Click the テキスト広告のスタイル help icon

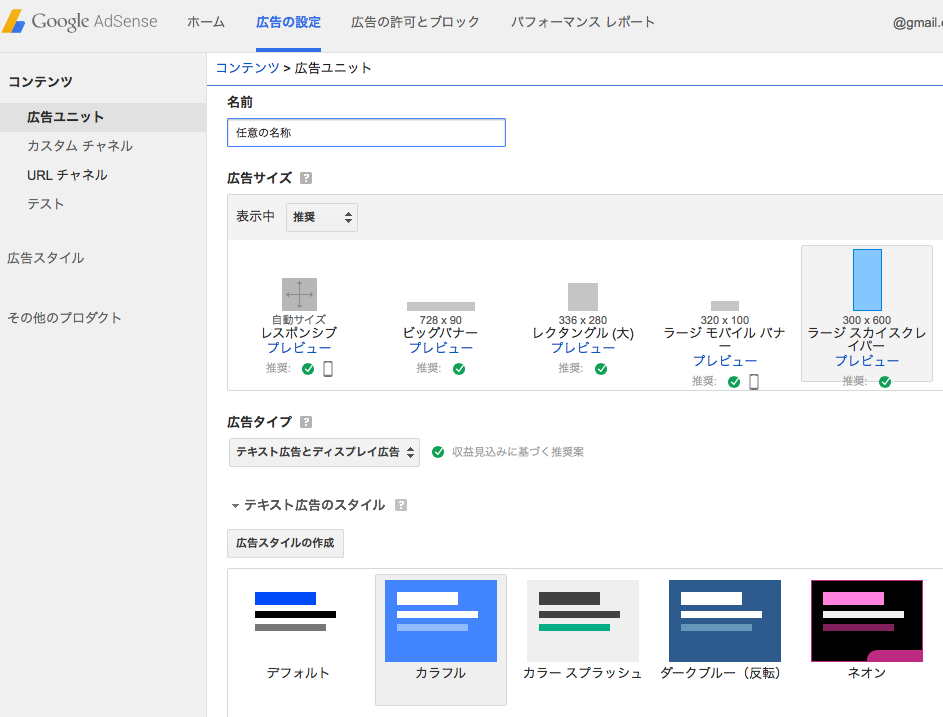(x=401, y=505)
